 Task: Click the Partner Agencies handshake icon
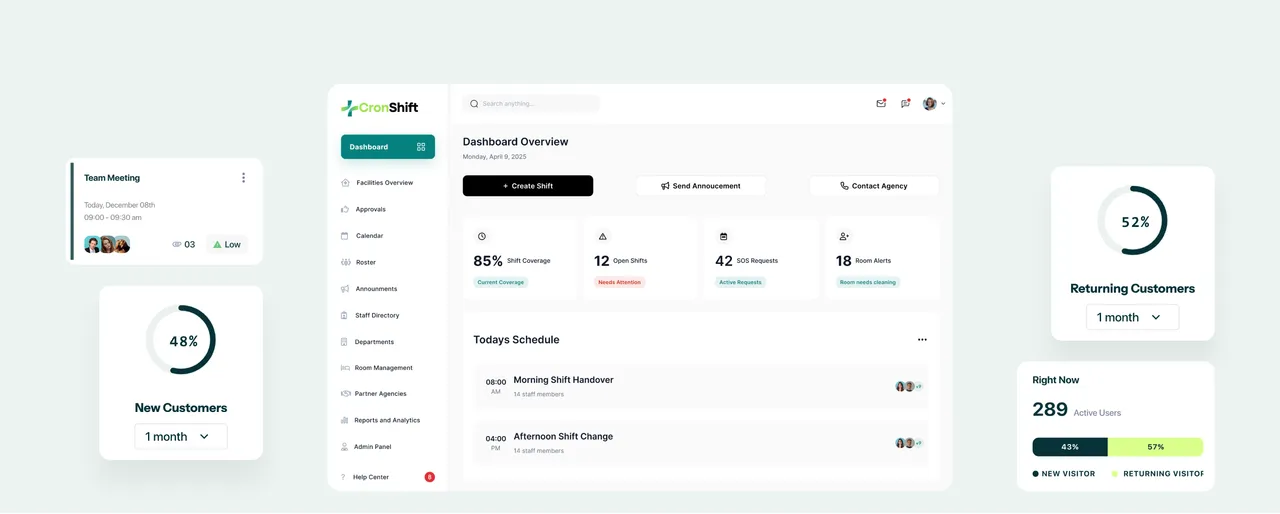346,394
